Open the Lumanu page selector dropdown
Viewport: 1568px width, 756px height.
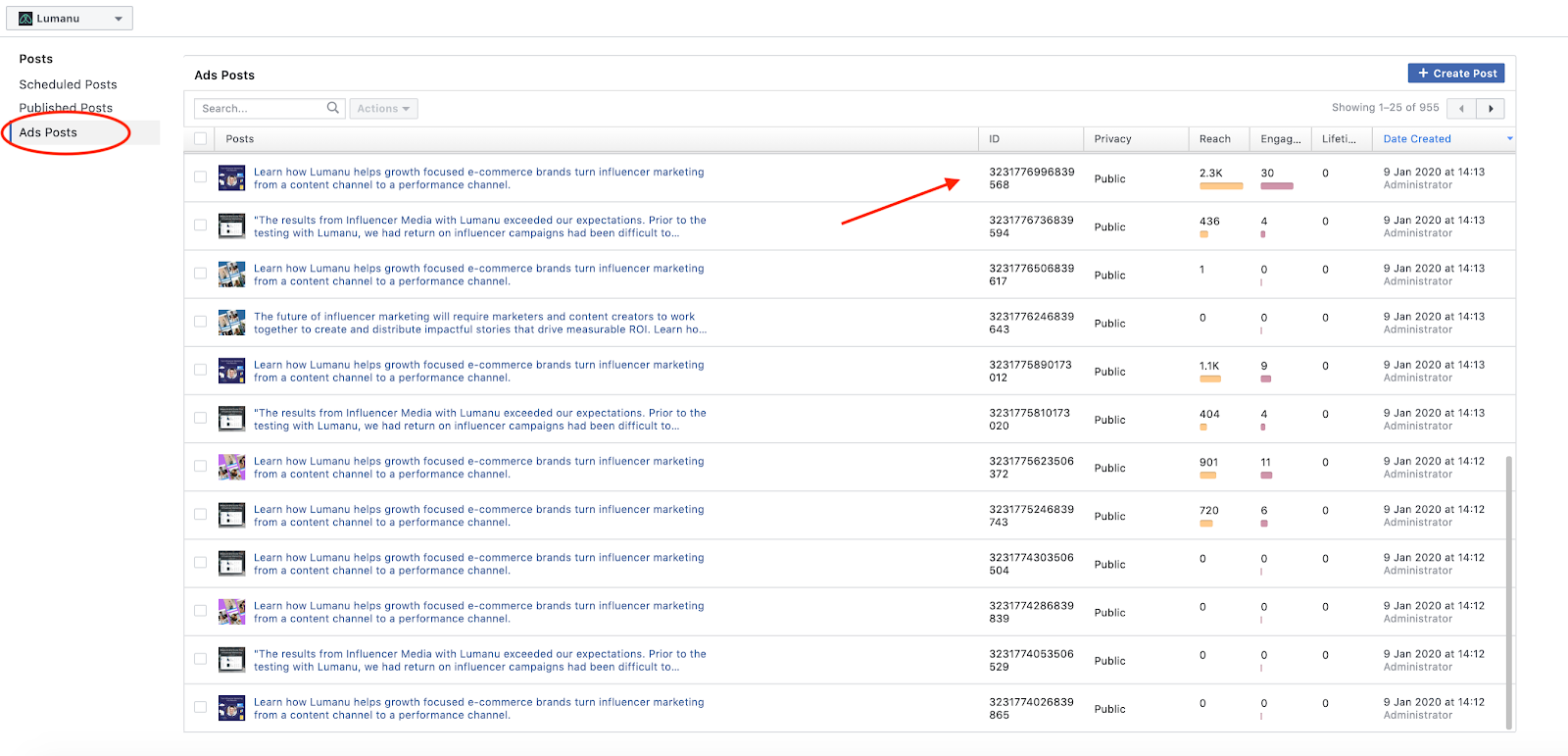pos(70,18)
